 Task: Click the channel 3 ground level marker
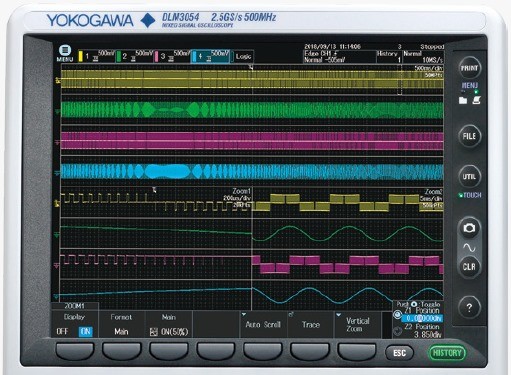(x=58, y=142)
